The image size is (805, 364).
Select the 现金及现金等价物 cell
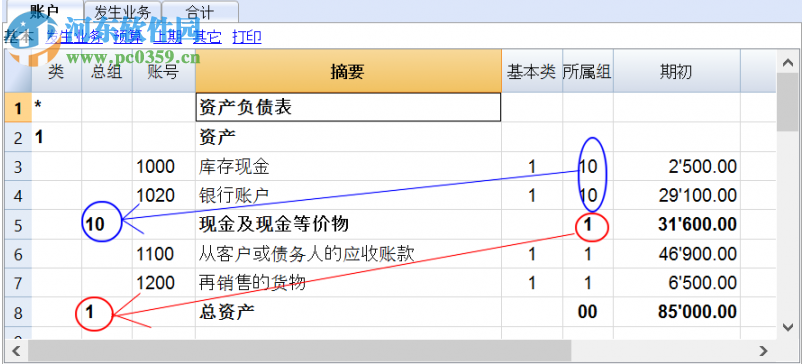tap(348, 224)
